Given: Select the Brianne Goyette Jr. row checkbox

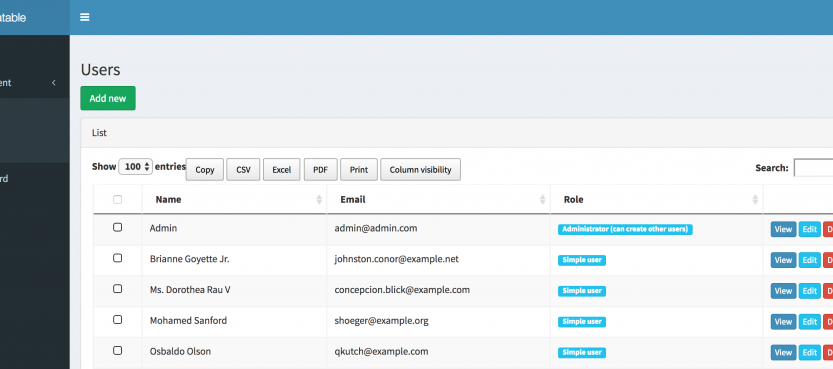Looking at the screenshot, I should pos(117,258).
